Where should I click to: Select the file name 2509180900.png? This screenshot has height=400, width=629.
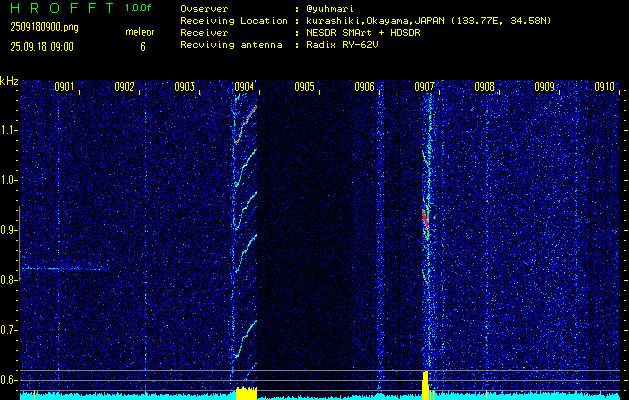click(x=45, y=27)
